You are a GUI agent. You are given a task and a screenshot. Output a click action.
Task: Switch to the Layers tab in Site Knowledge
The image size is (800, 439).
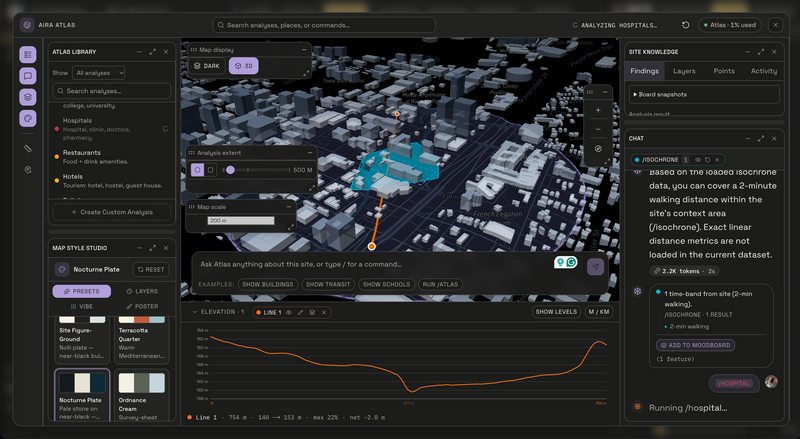(x=684, y=71)
